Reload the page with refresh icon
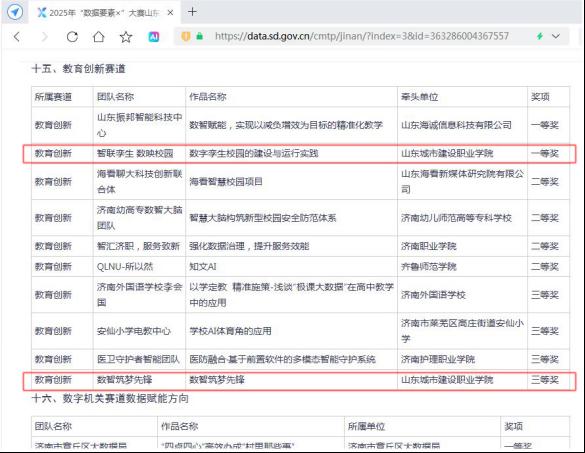 pyautogui.click(x=72, y=37)
